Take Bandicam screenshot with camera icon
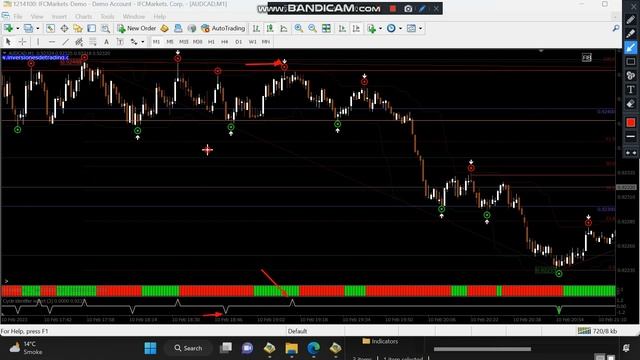The width and height of the screenshot is (640, 360). [x=408, y=9]
